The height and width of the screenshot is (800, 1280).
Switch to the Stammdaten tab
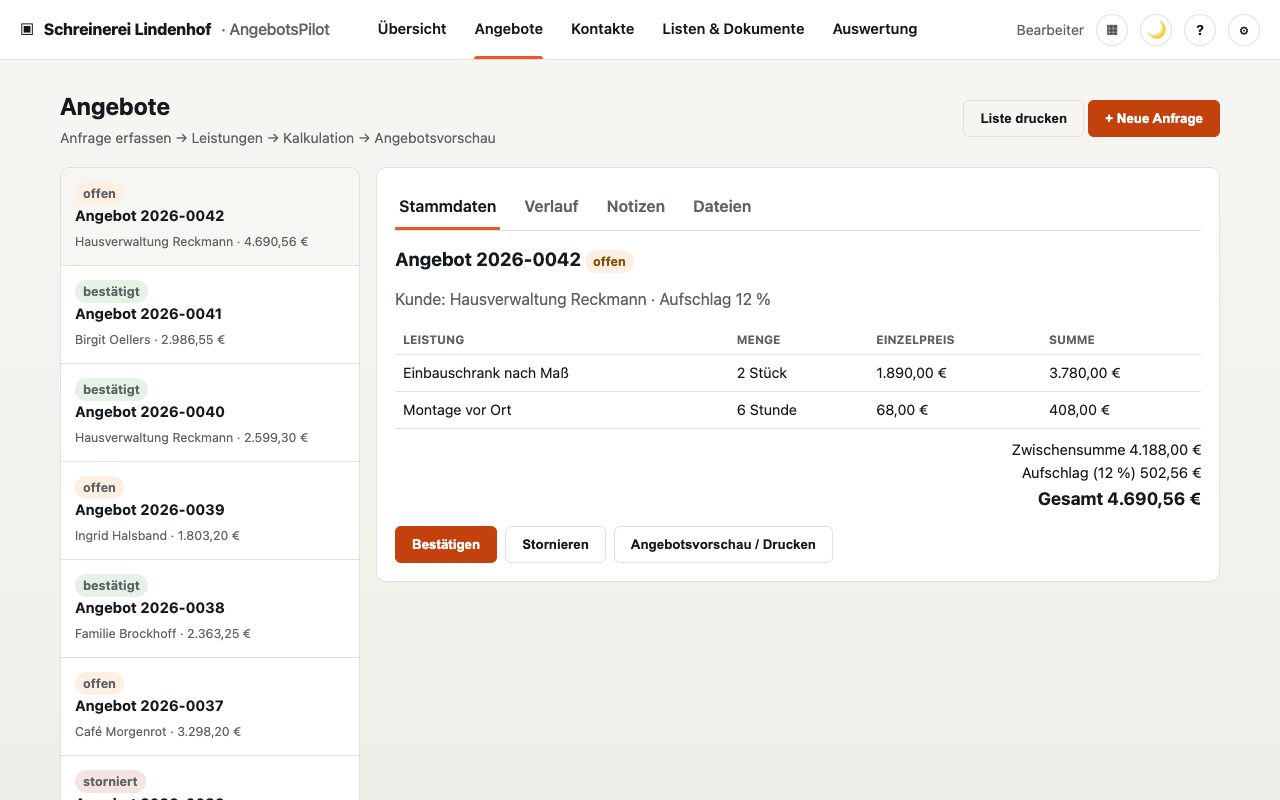447,207
